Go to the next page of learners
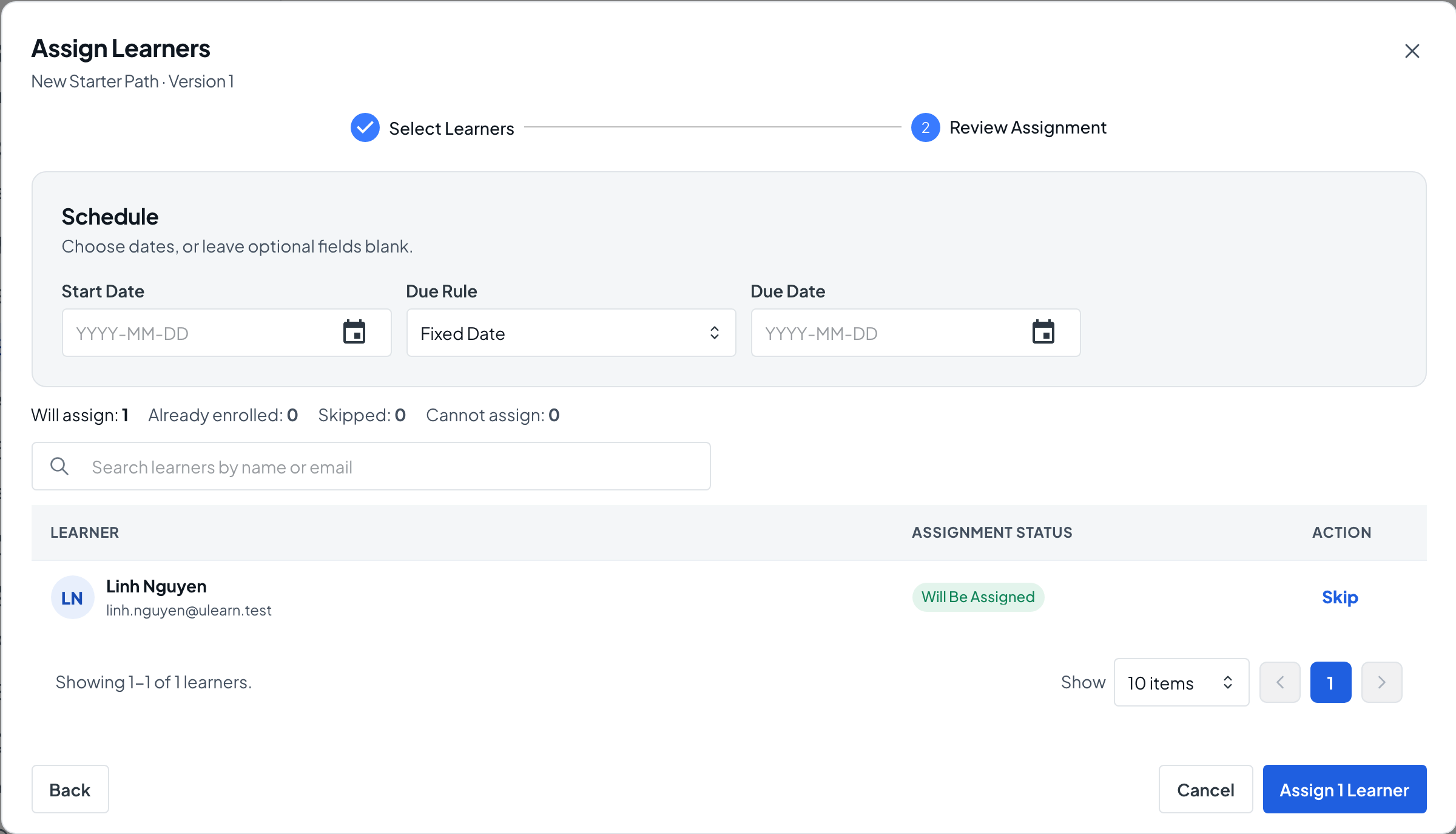1456x834 pixels. [1382, 682]
